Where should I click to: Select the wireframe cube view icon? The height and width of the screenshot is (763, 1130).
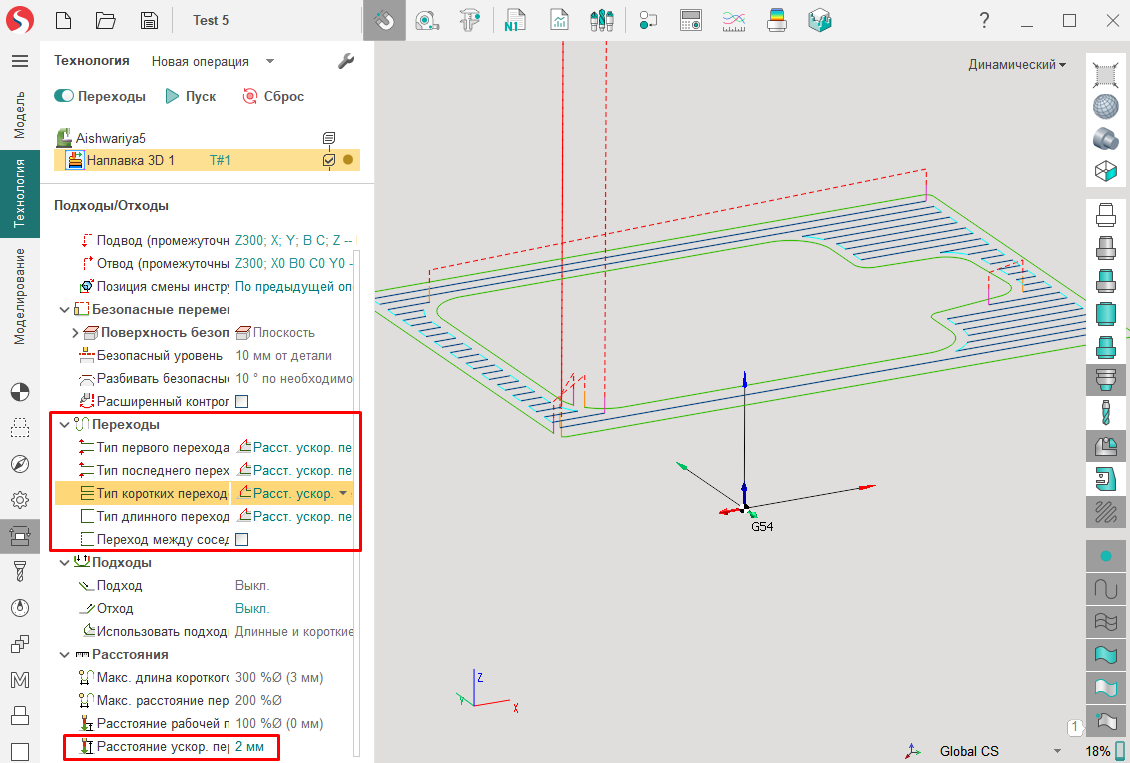pos(1105,171)
